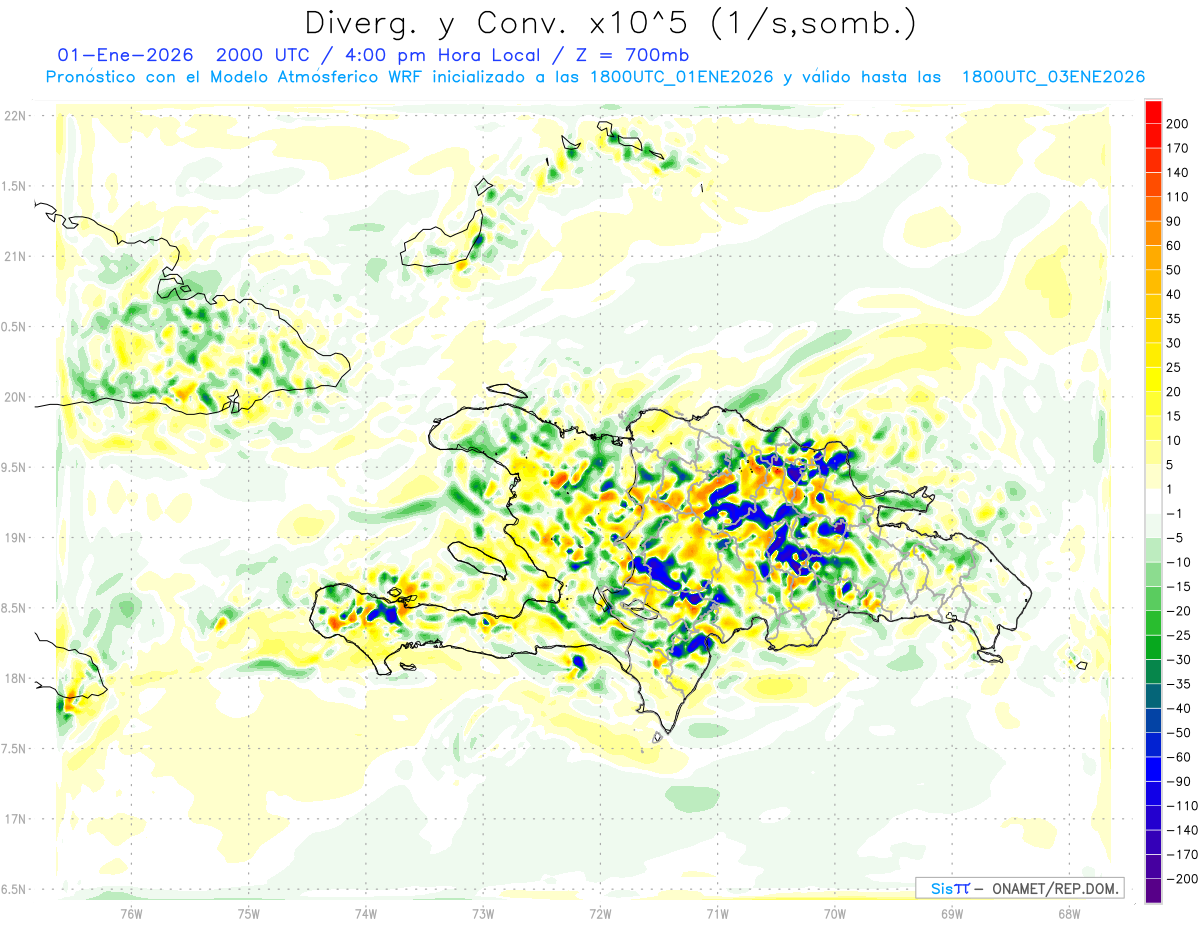1200x927 pixels.
Task: Click the '-140' value on the color scale
Action: [1181, 830]
